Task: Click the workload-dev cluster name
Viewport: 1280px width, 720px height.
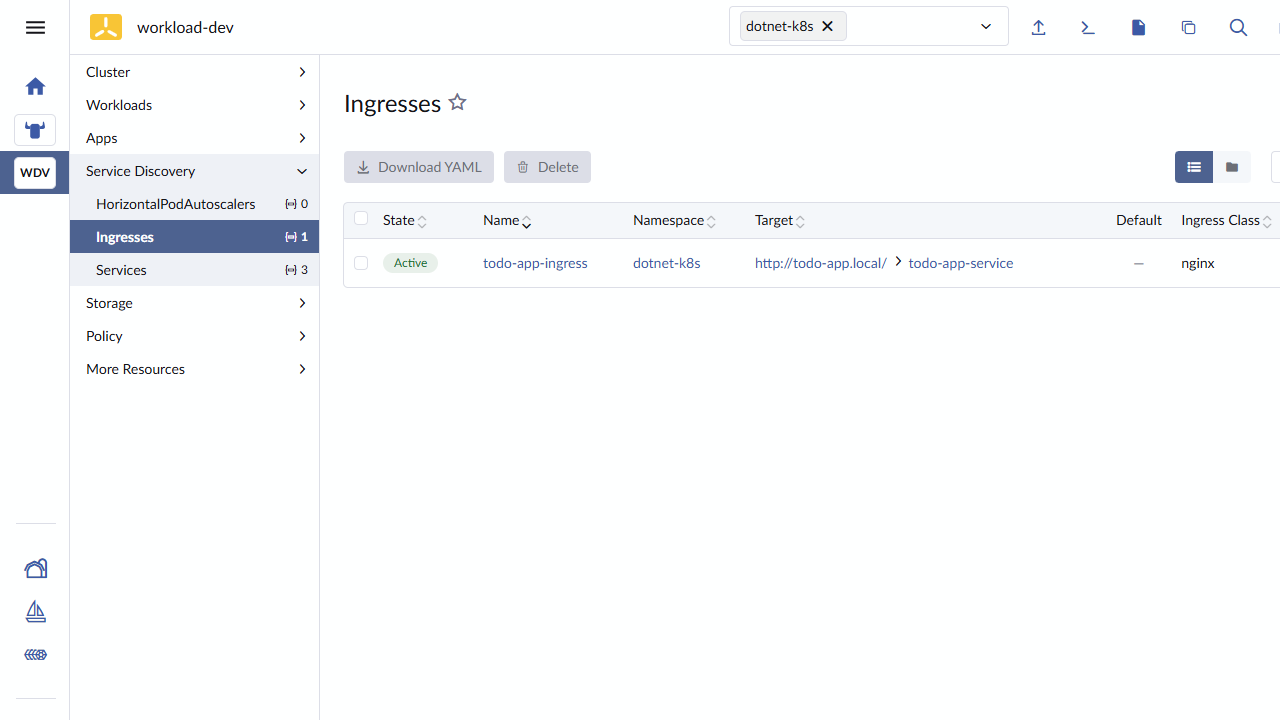Action: click(185, 27)
